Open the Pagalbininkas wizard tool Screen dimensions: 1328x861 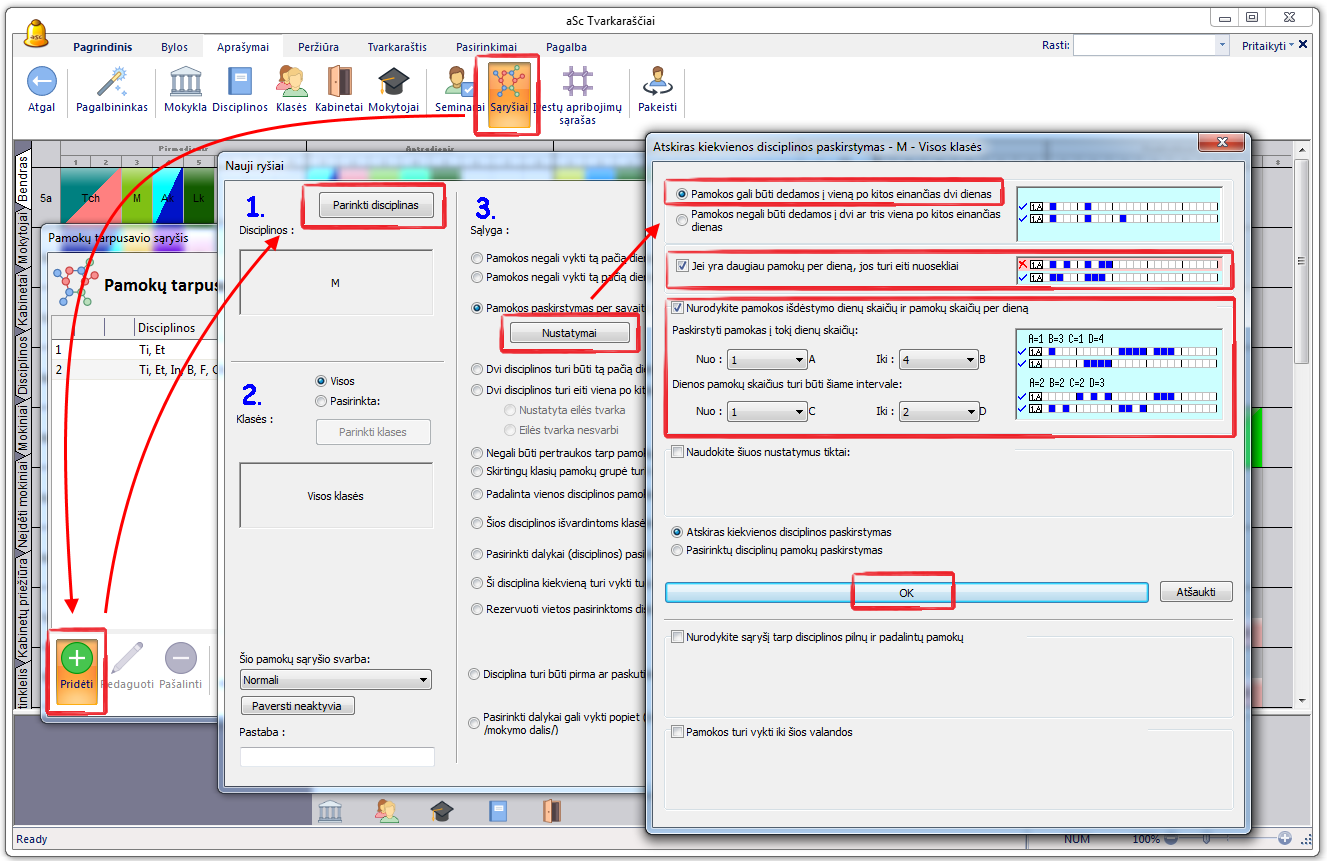112,84
